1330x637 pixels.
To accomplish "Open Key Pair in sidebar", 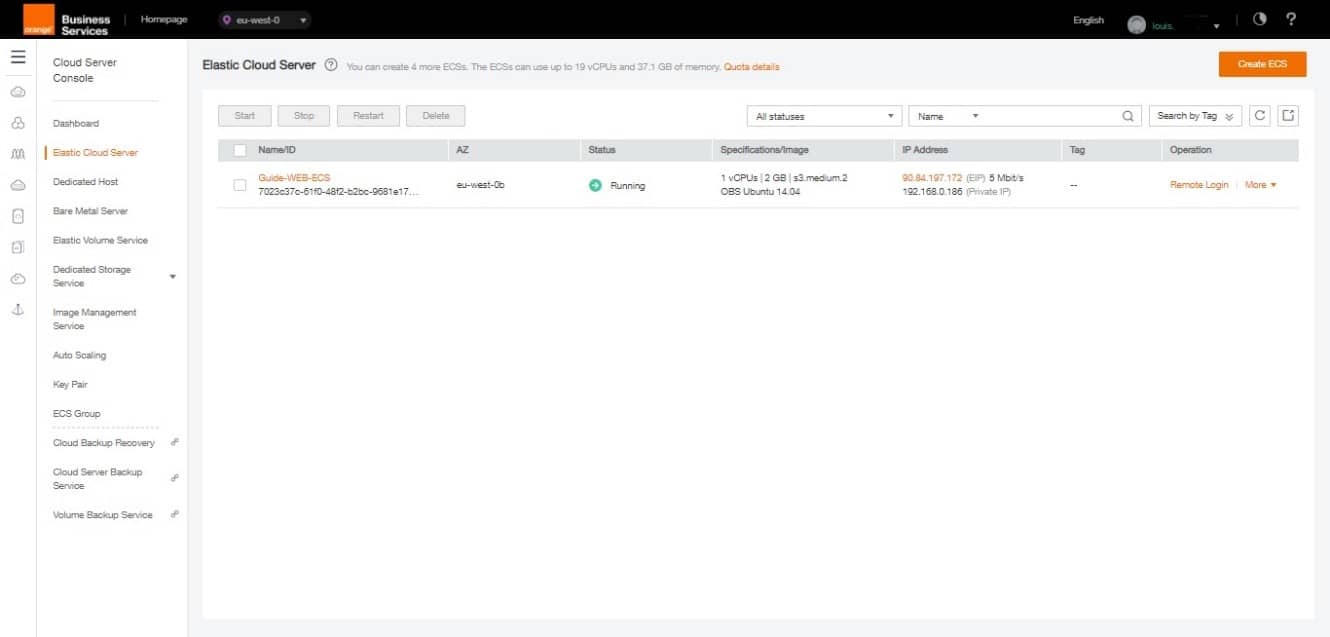I will coord(70,384).
